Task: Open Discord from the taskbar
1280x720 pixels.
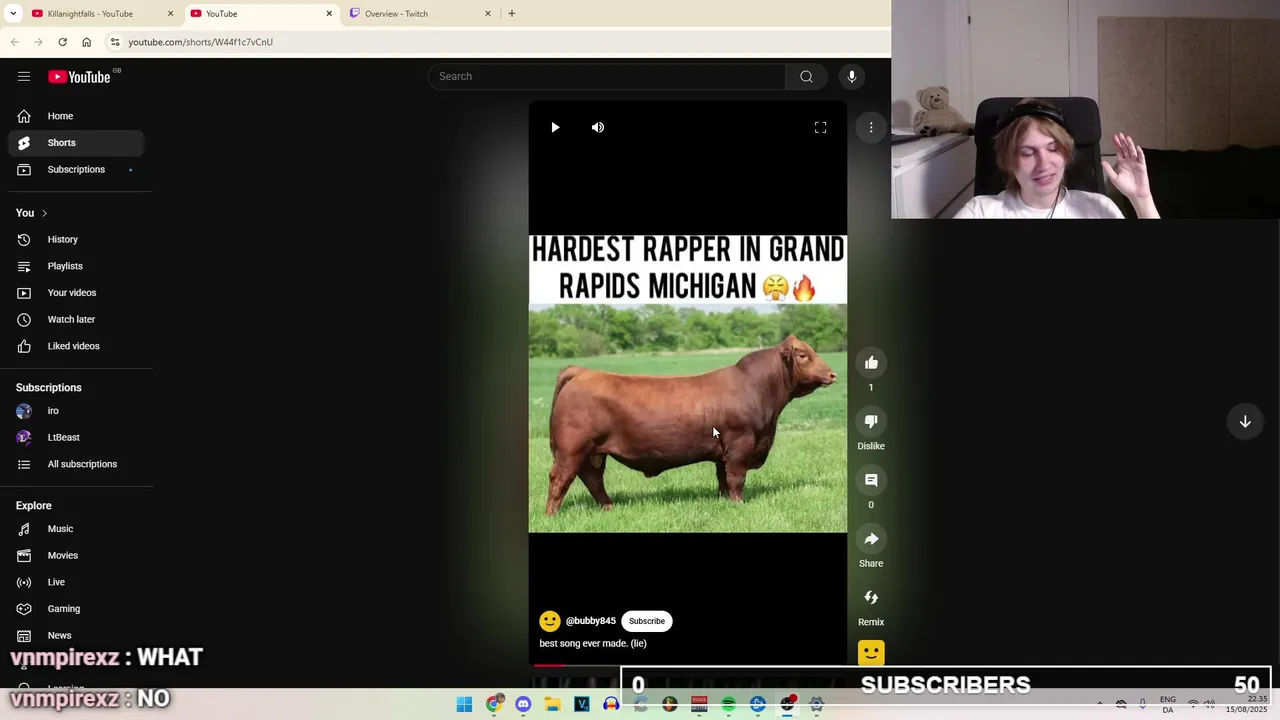Action: (x=523, y=705)
